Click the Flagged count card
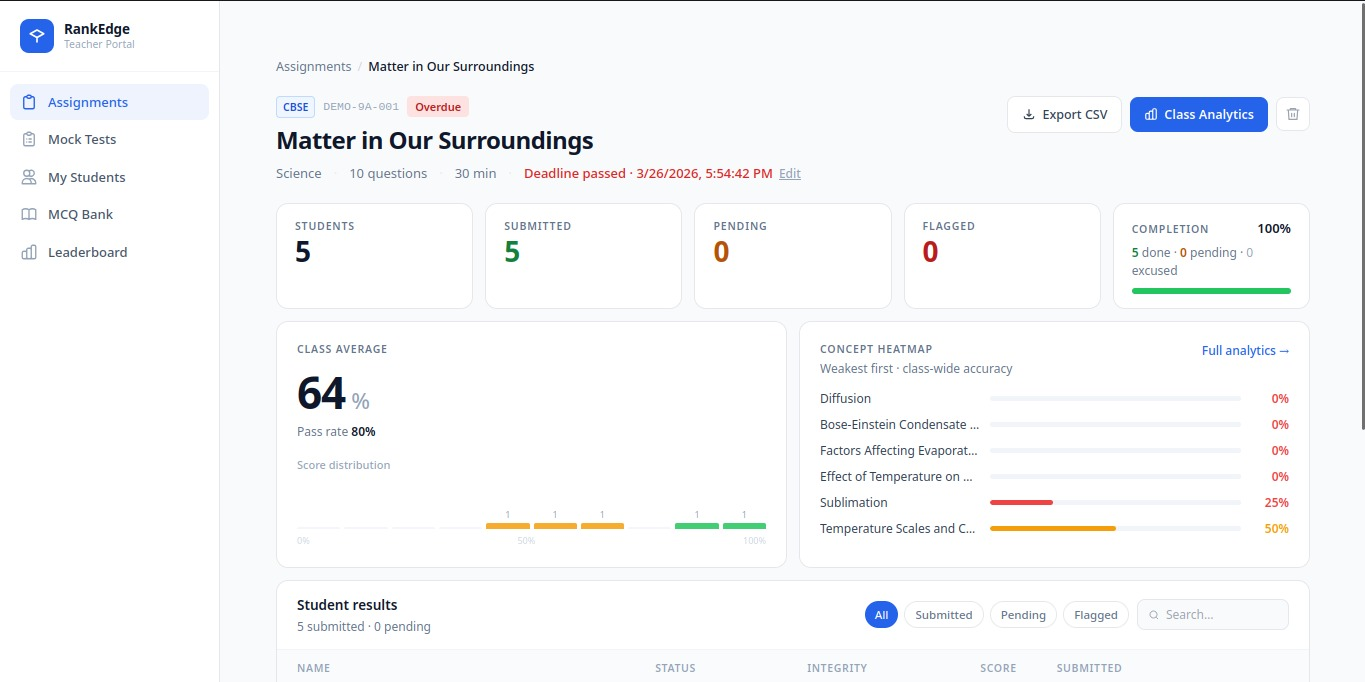1365x682 pixels. pos(1002,256)
